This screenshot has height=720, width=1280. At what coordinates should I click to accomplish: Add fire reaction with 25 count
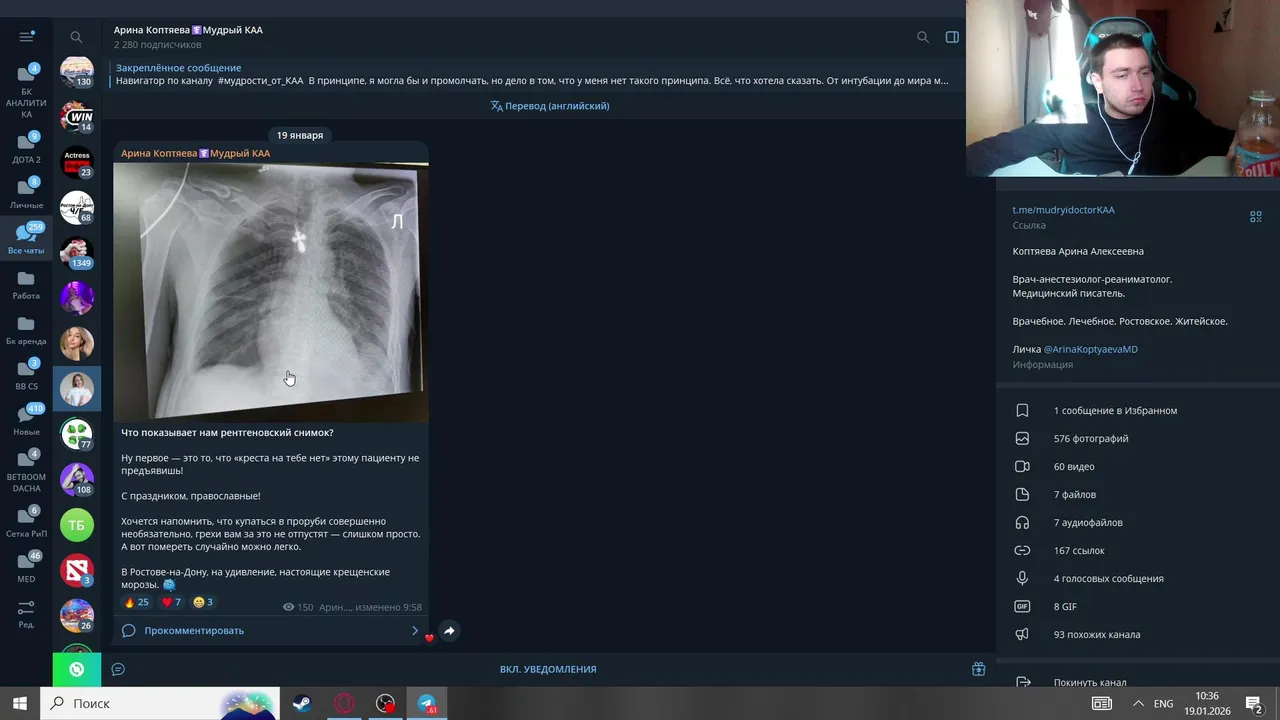(x=136, y=602)
